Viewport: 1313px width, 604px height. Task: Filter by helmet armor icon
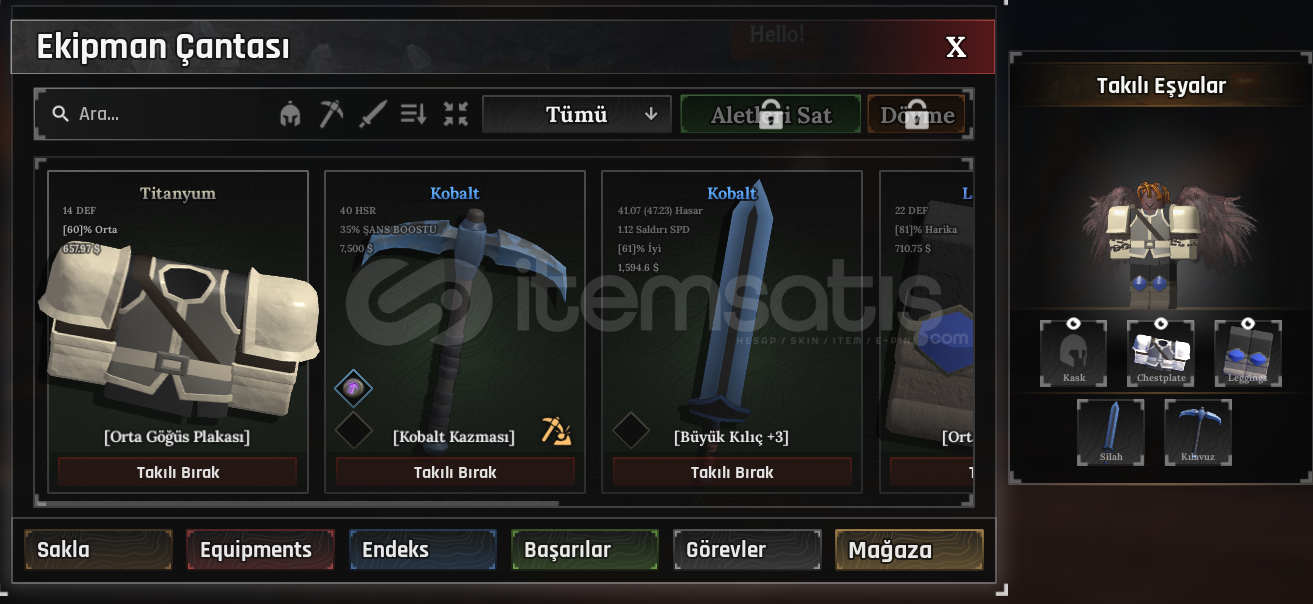pyautogui.click(x=290, y=114)
